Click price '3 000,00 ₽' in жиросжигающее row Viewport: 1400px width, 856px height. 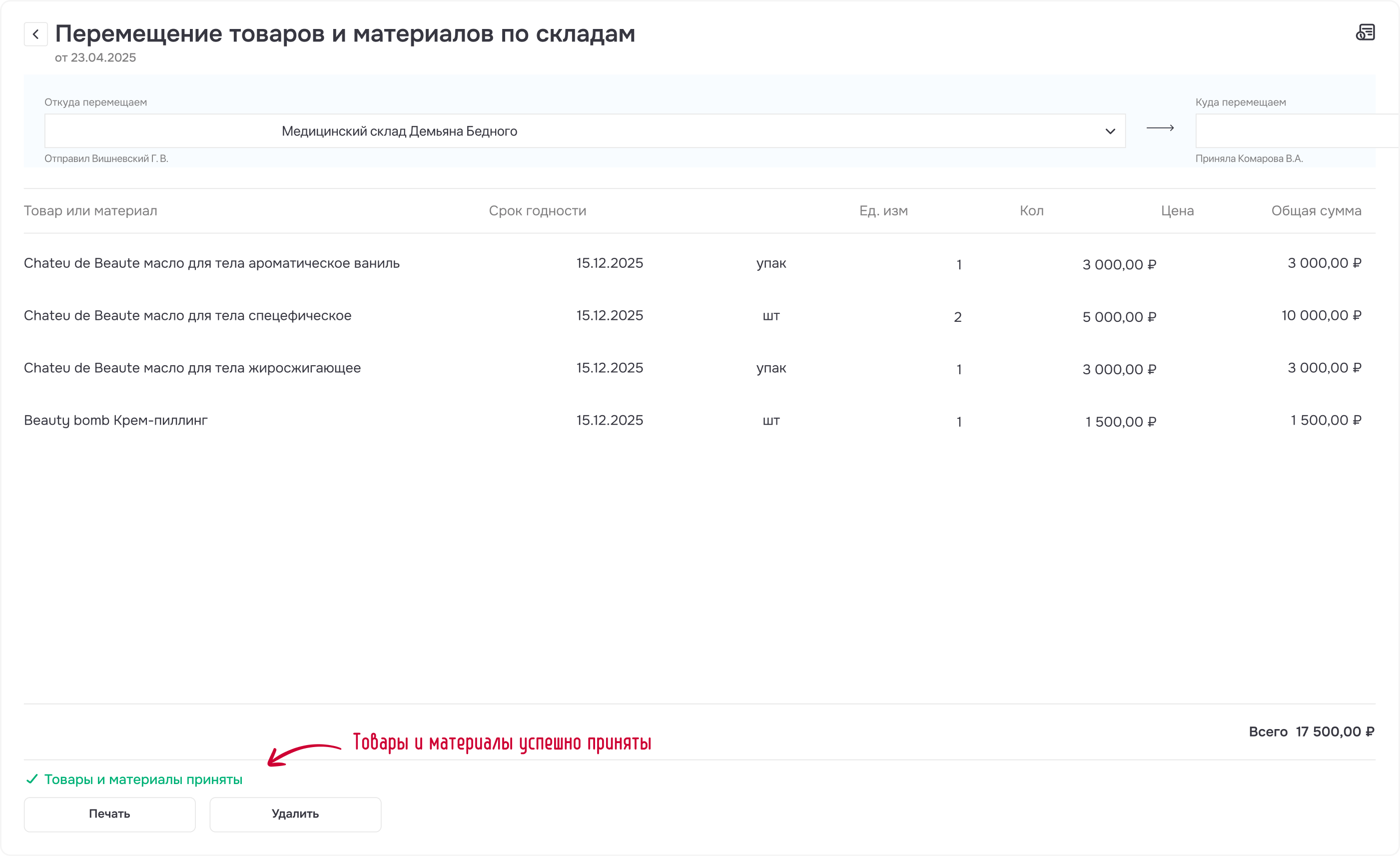(x=1119, y=369)
